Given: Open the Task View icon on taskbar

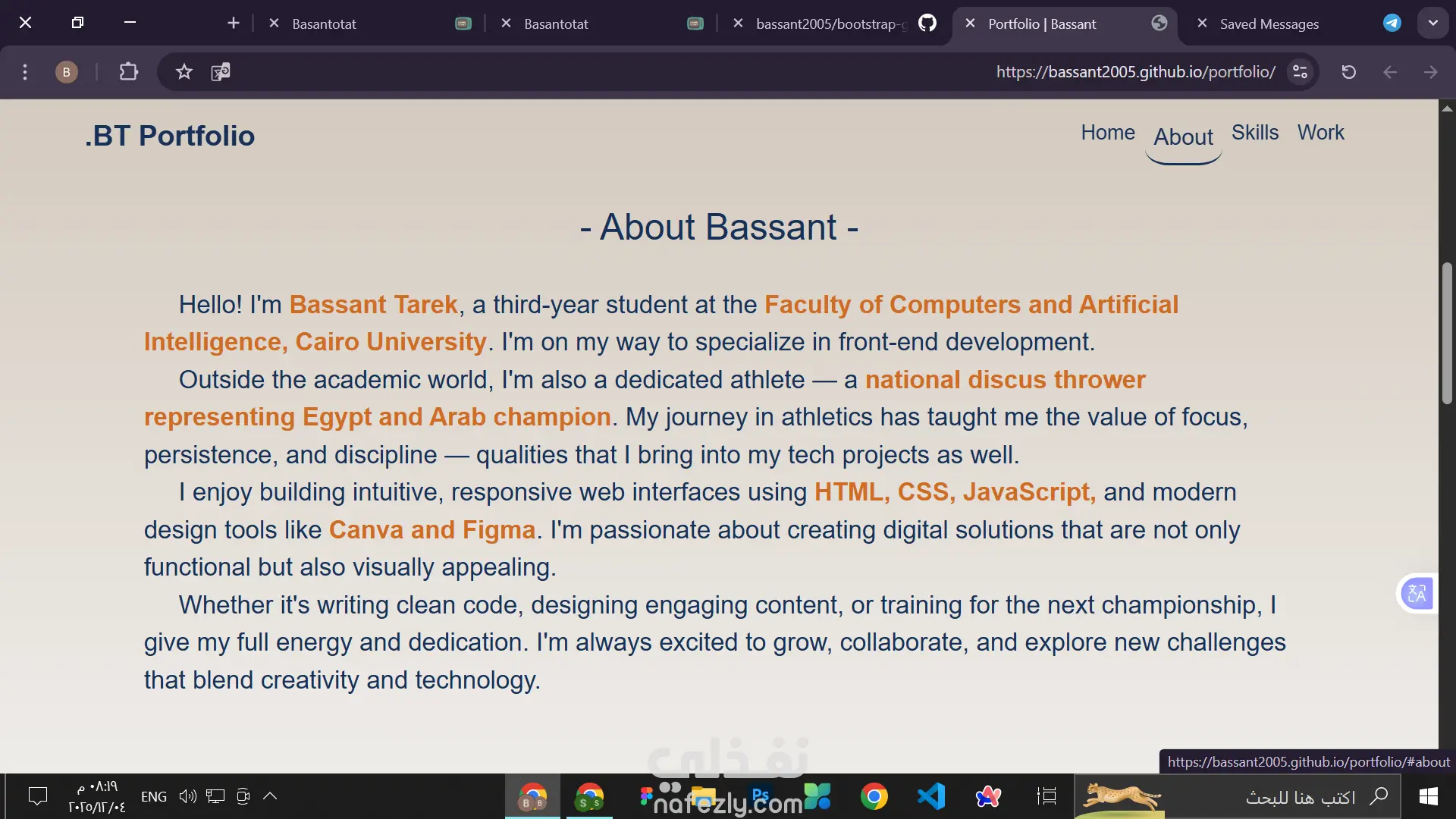Looking at the screenshot, I should coord(1046,796).
